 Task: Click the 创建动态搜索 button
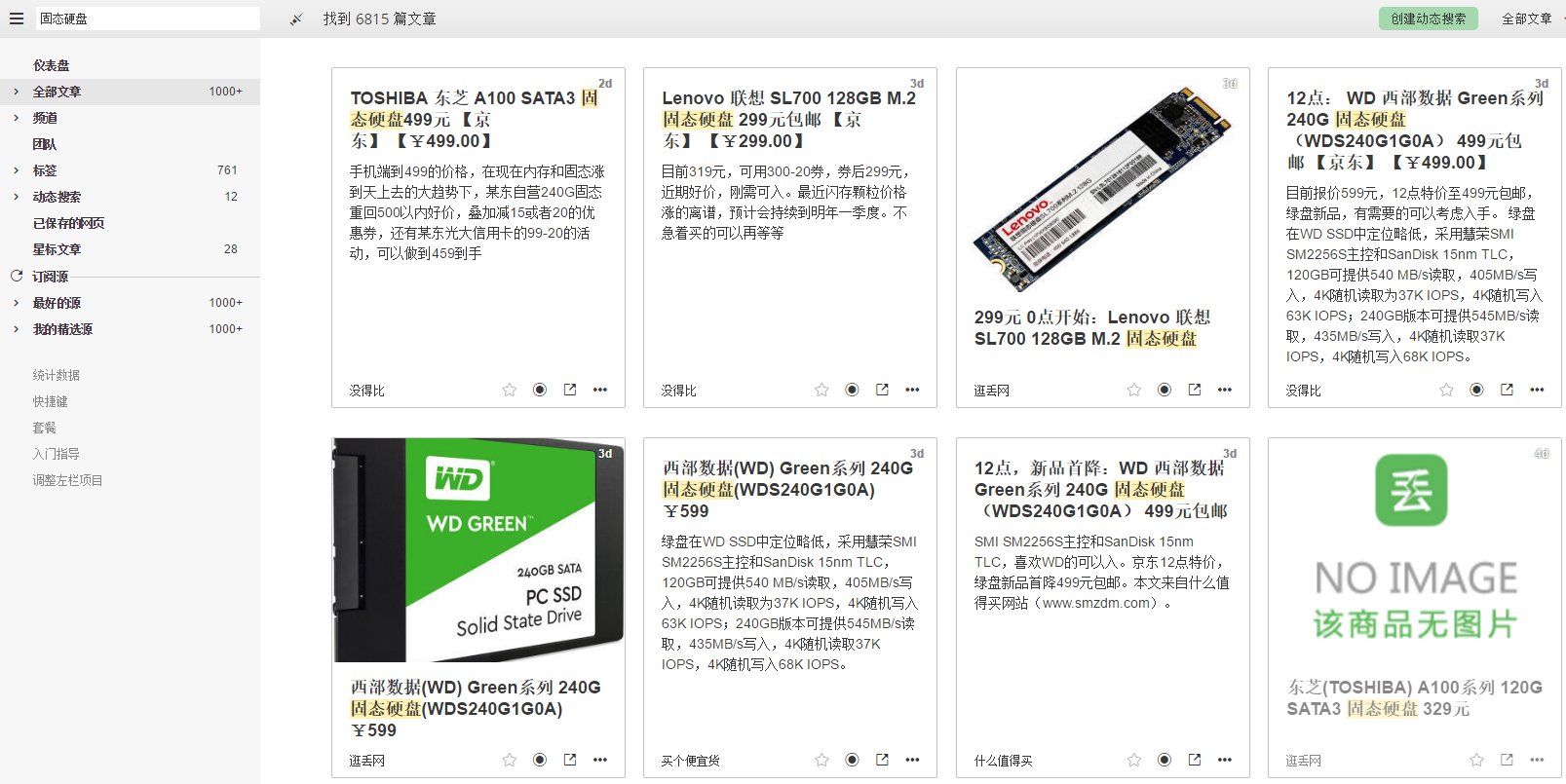(x=1429, y=19)
